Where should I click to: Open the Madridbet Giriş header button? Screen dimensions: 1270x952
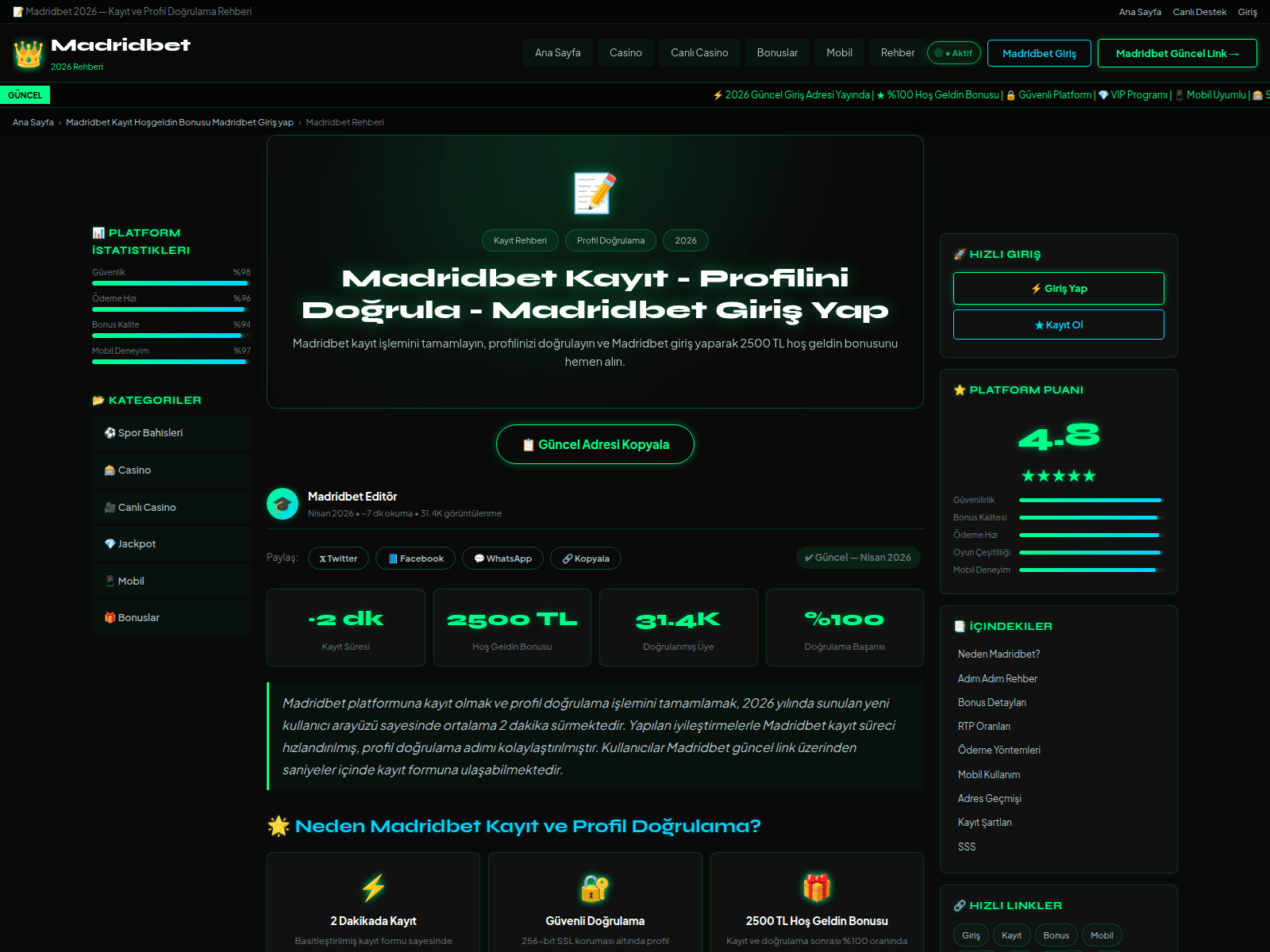point(1039,53)
